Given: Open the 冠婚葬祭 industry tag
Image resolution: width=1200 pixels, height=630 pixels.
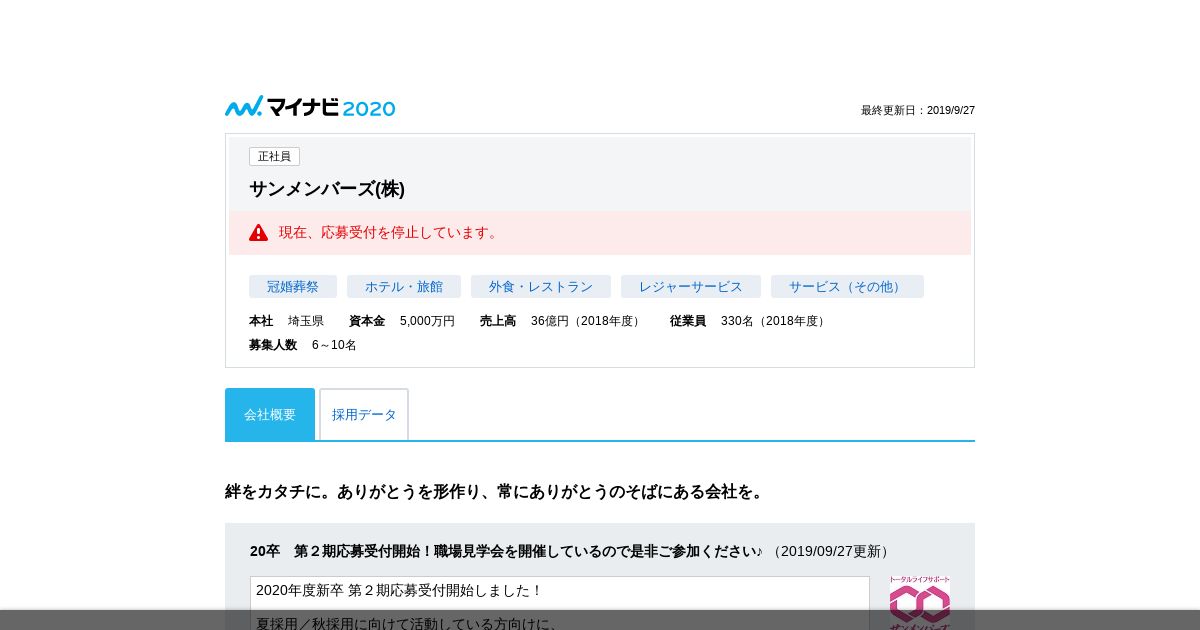Looking at the screenshot, I should click(x=293, y=287).
